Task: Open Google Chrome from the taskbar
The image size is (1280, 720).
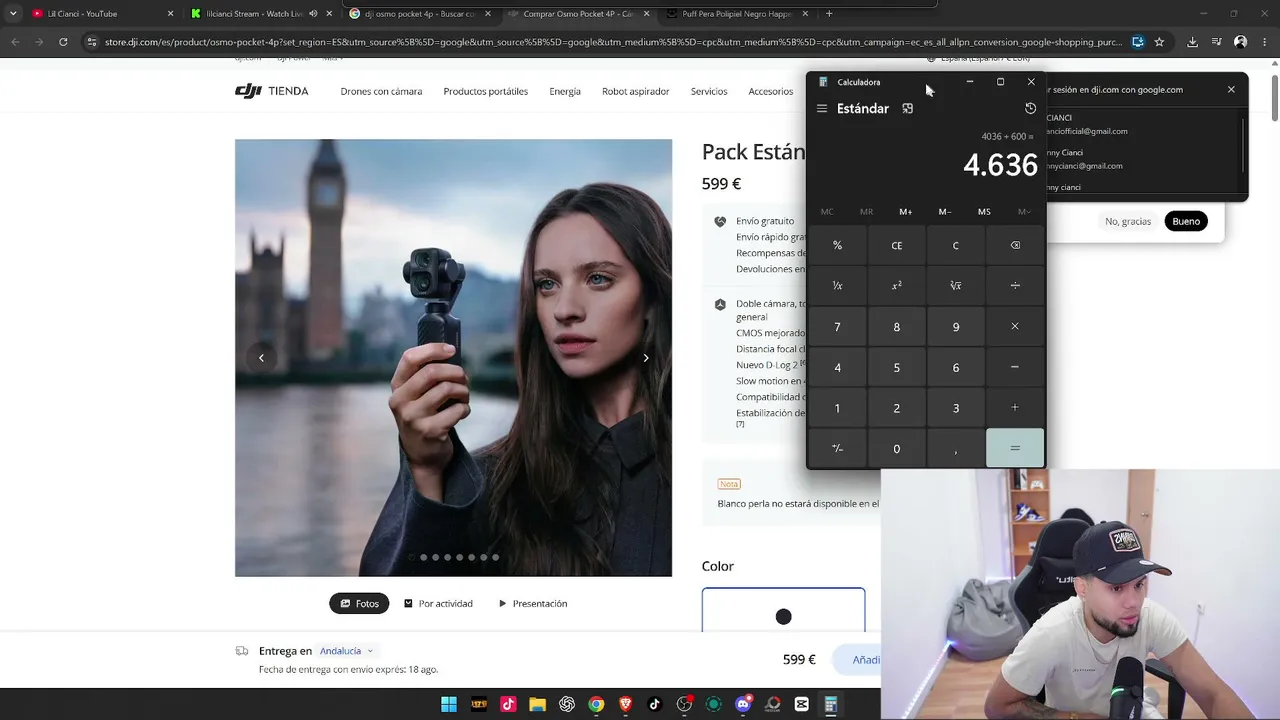Action: coord(596,704)
